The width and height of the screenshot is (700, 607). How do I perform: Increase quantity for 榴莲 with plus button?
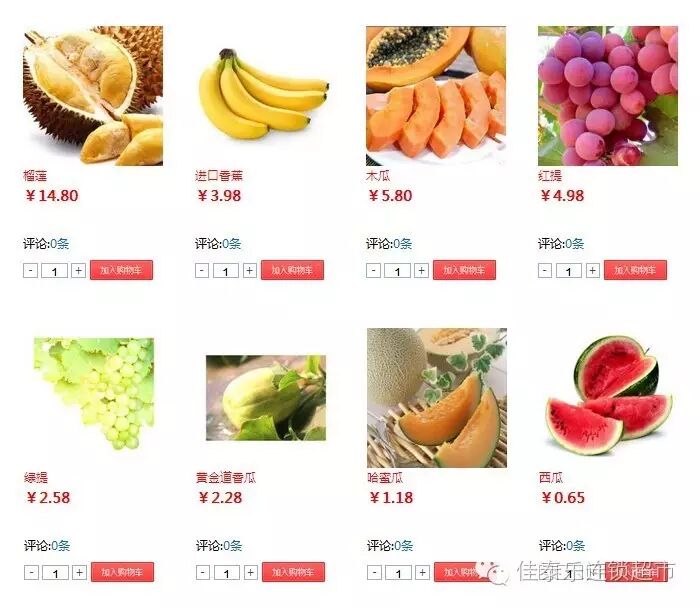[79, 270]
